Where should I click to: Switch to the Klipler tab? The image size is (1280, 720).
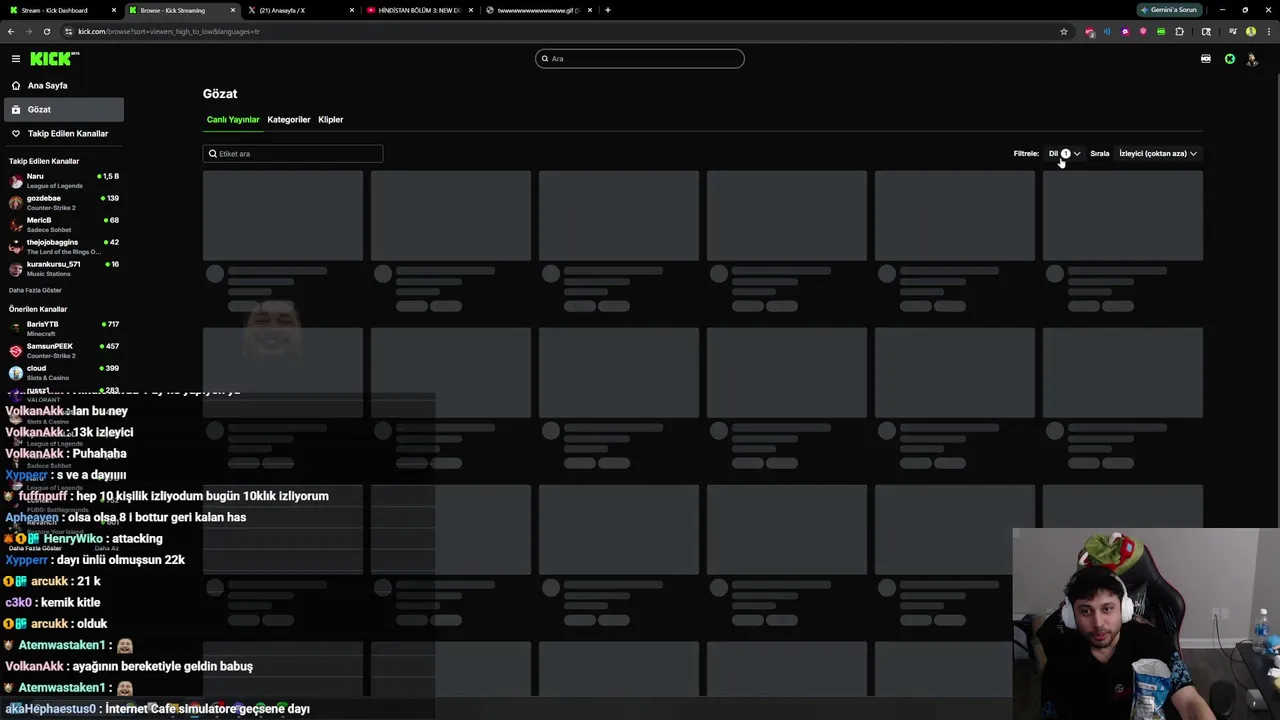point(330,120)
